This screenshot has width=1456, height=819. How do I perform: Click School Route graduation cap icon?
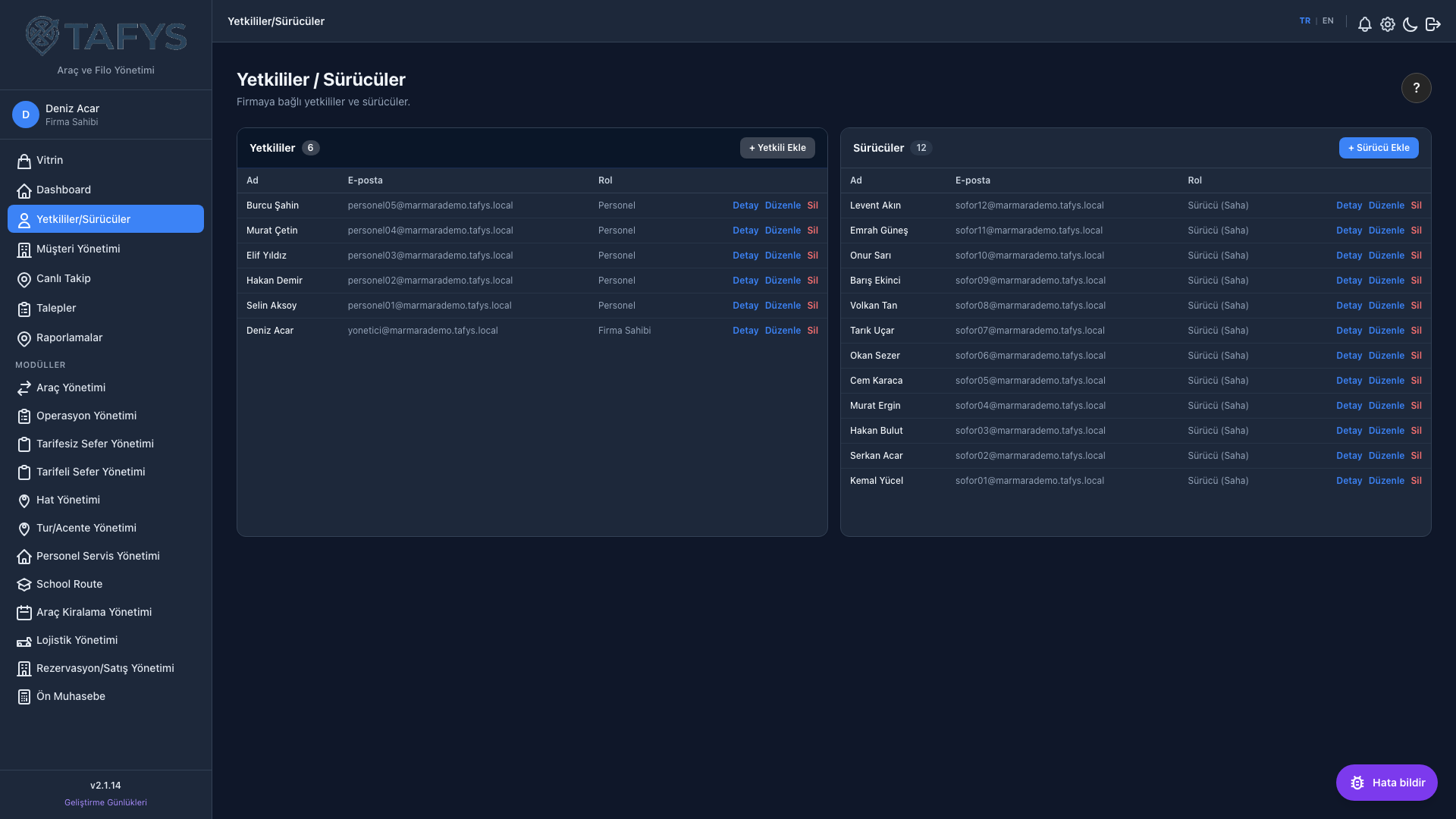pos(24,585)
